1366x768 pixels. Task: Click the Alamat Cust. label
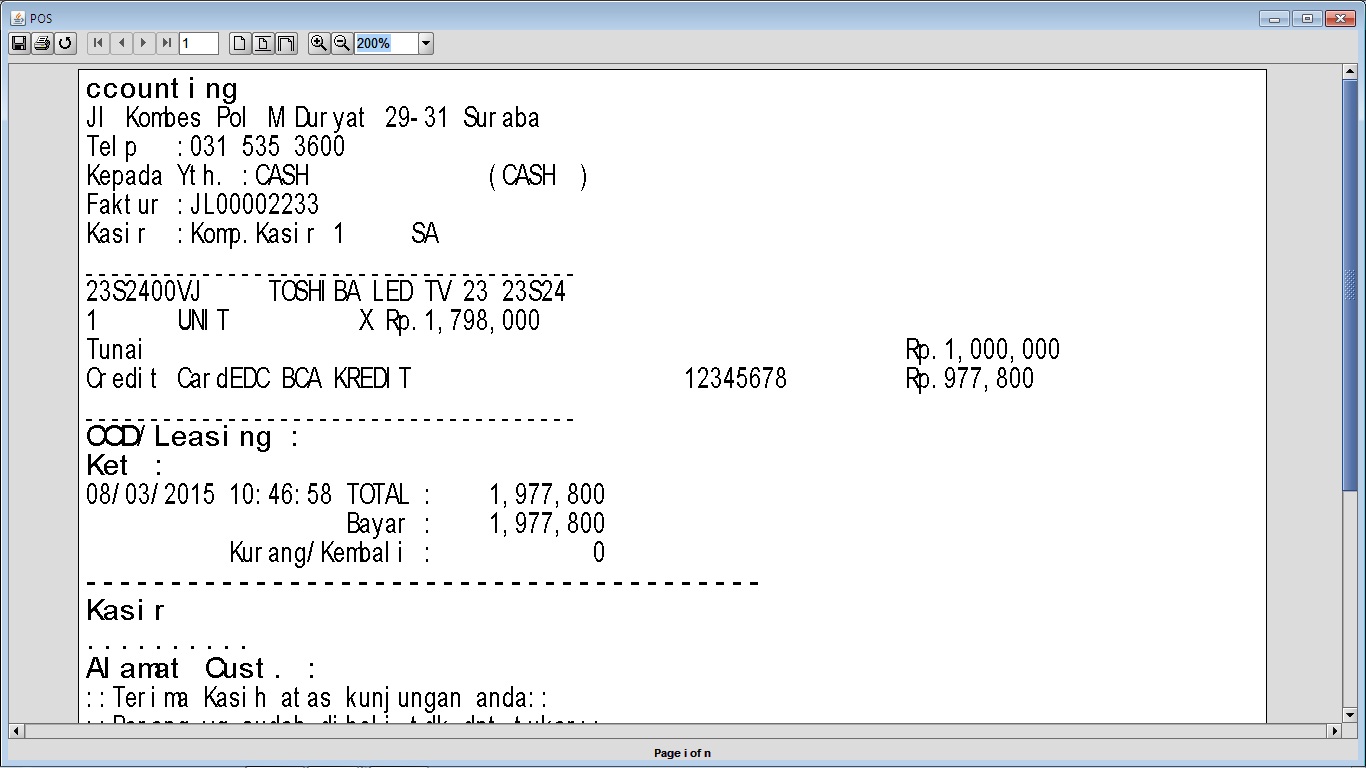coord(201,668)
